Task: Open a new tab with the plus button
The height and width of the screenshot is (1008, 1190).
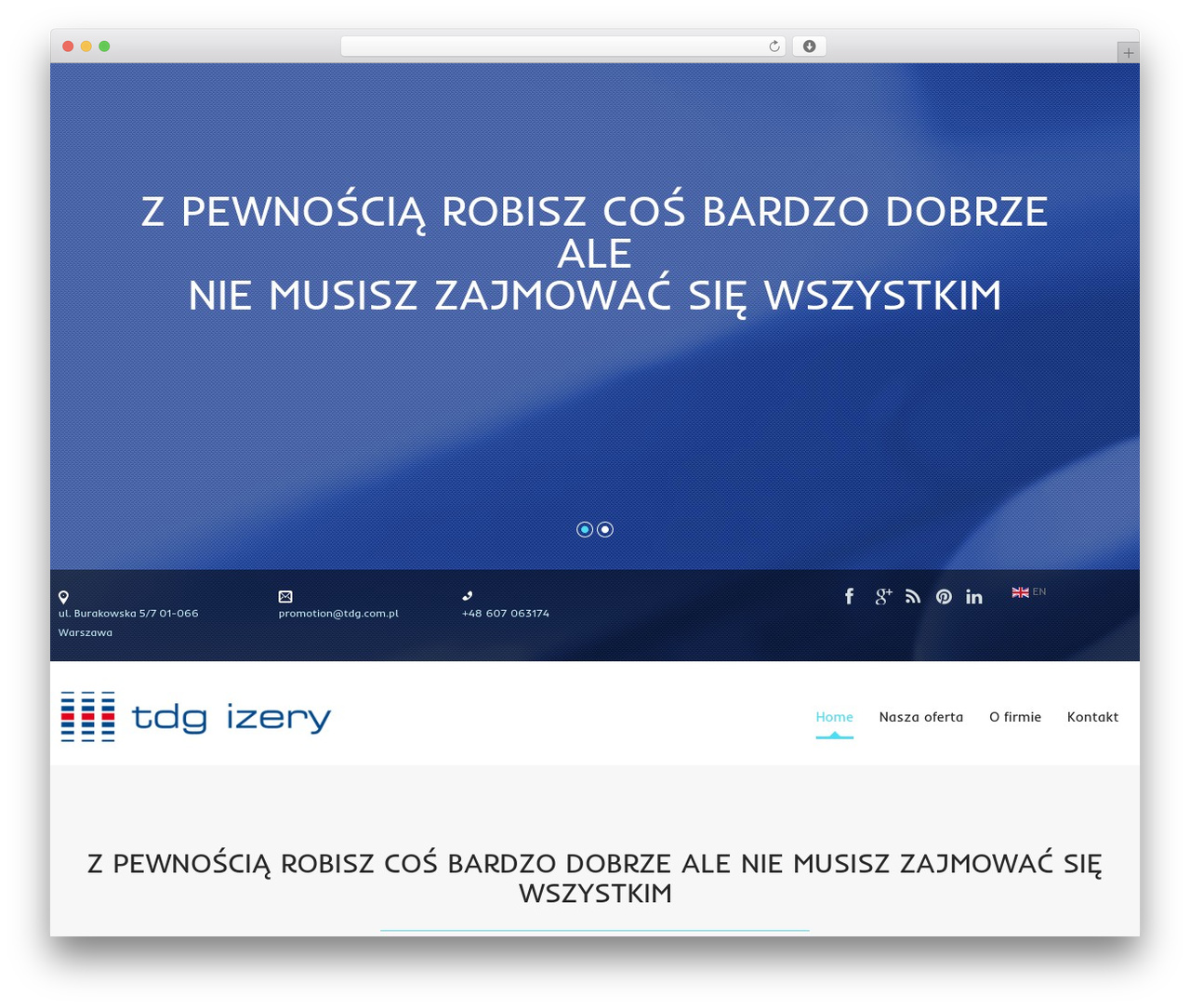Action: pos(1128,53)
